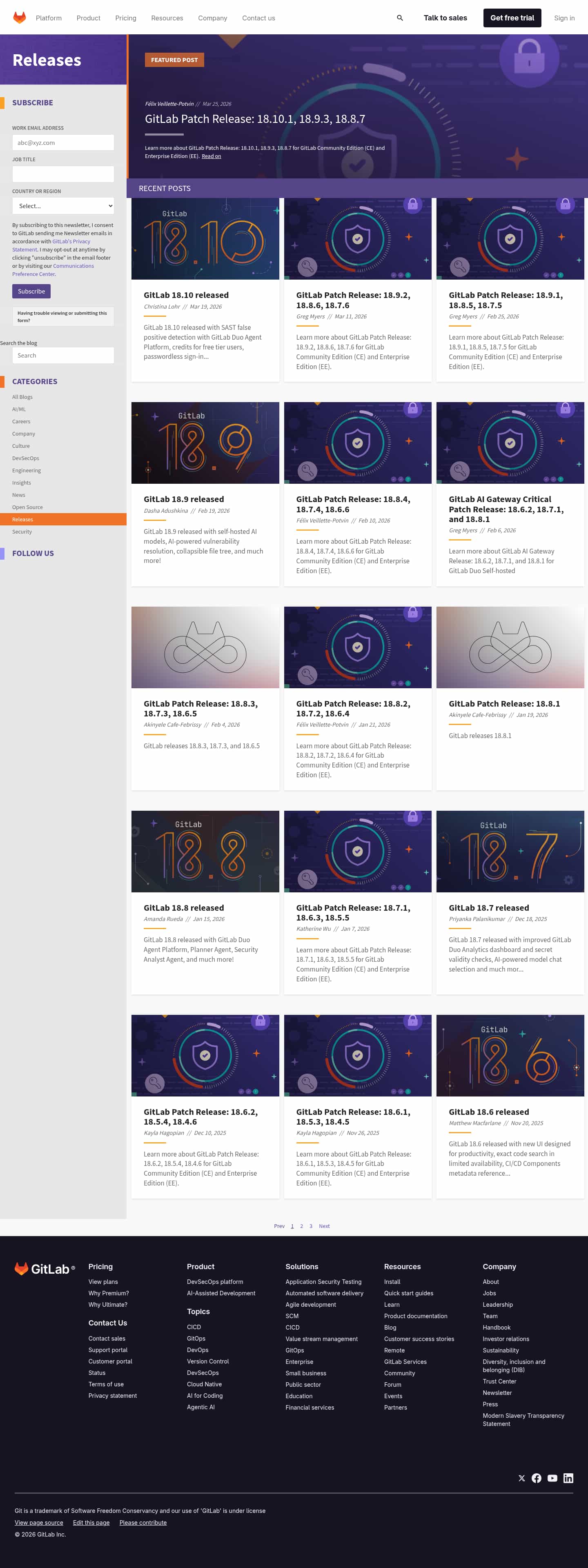Open DevSecOps platform footer link
Image resolution: width=588 pixels, height=1568 pixels.
click(215, 1281)
